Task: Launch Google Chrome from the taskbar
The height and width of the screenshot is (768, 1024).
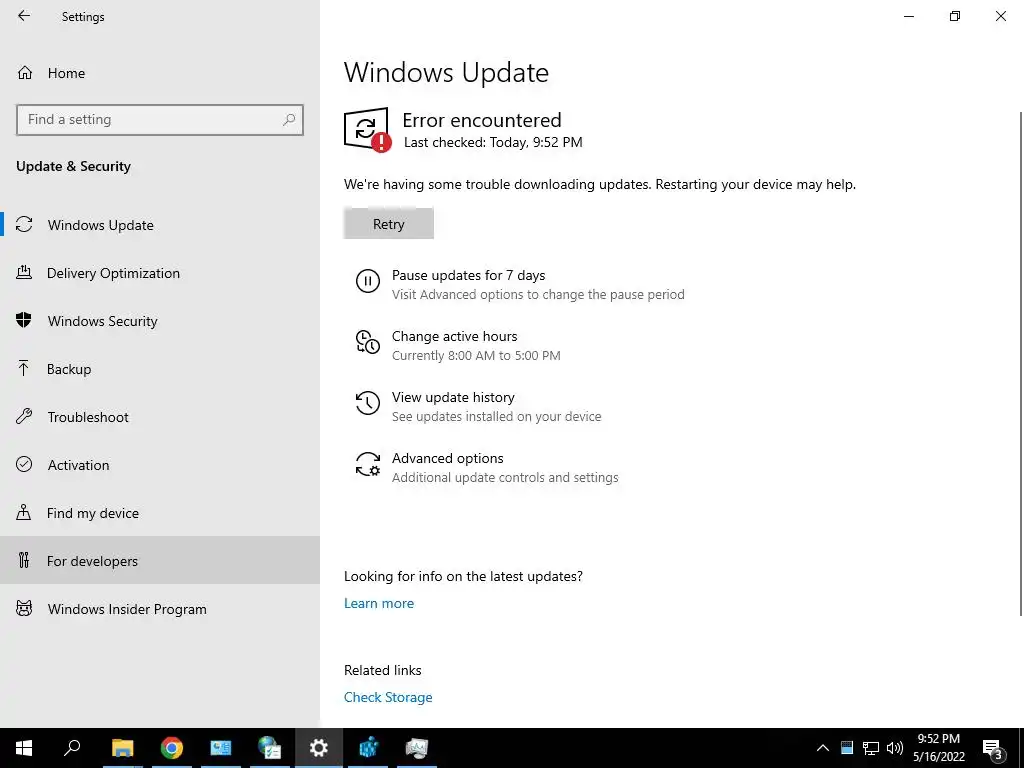Action: tap(172, 748)
